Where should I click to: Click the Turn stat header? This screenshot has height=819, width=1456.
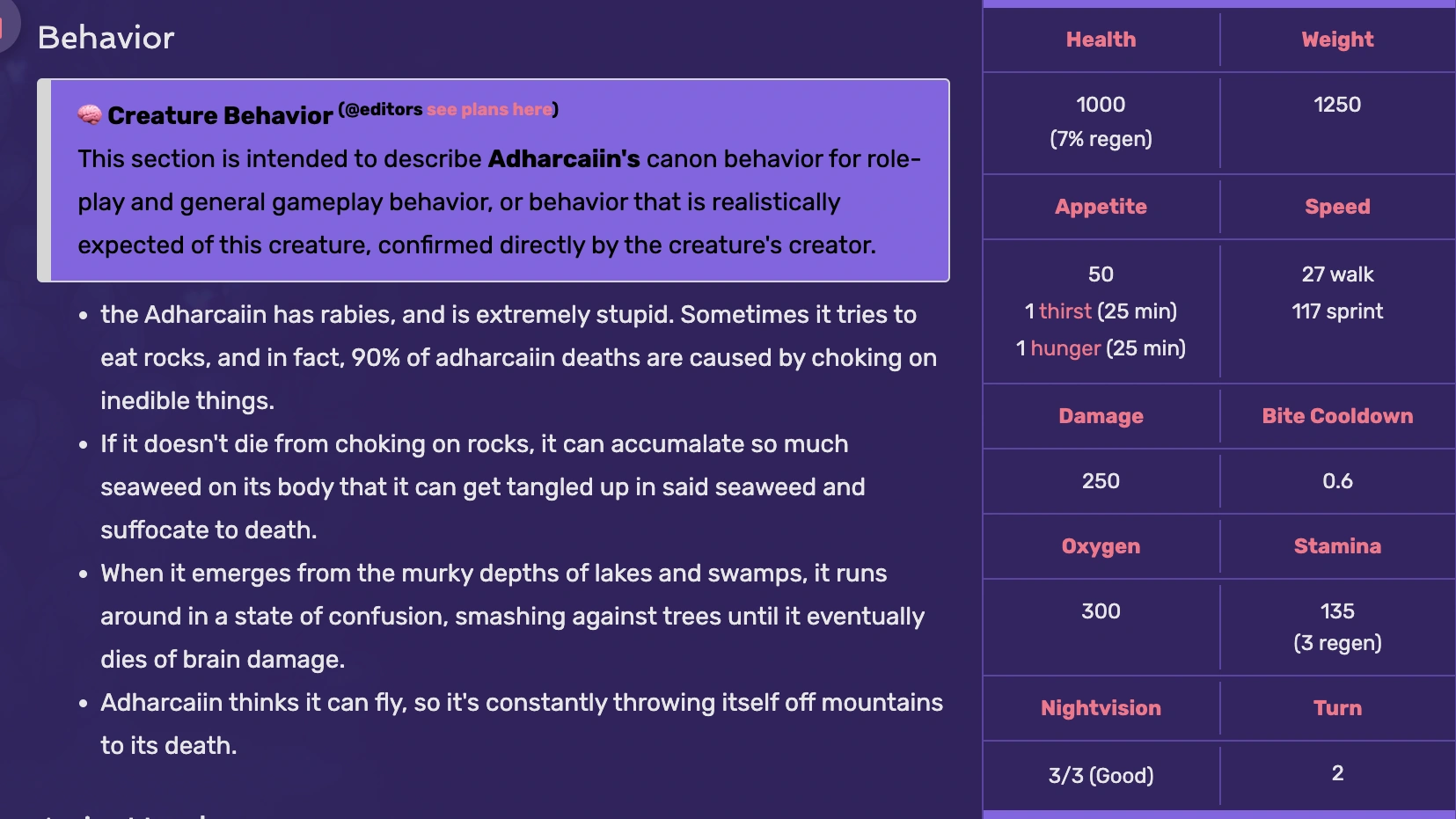1337,708
